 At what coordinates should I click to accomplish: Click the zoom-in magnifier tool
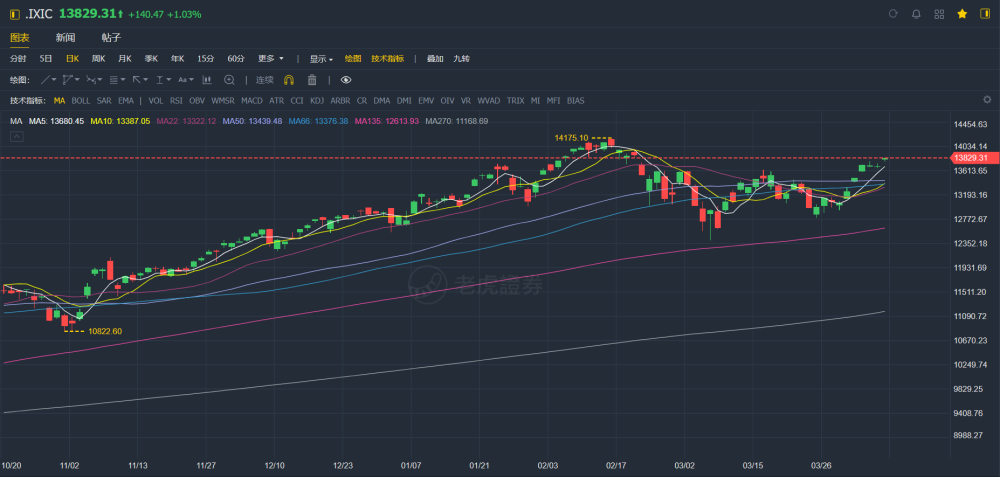click(x=229, y=79)
